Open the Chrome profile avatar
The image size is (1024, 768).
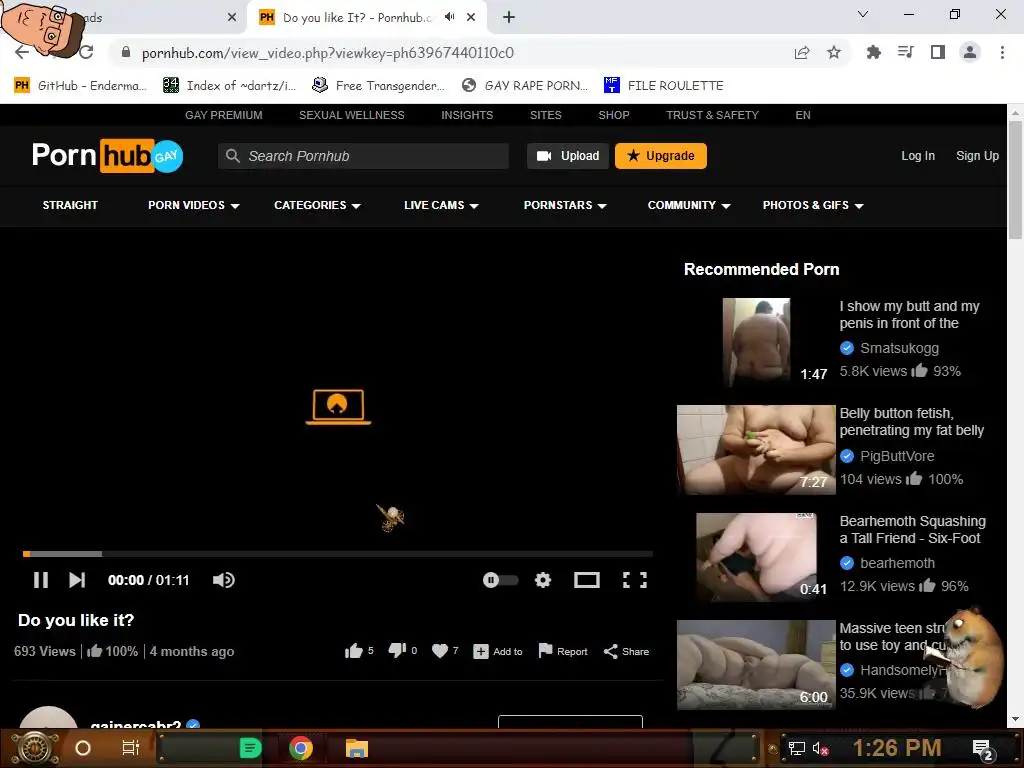(970, 52)
